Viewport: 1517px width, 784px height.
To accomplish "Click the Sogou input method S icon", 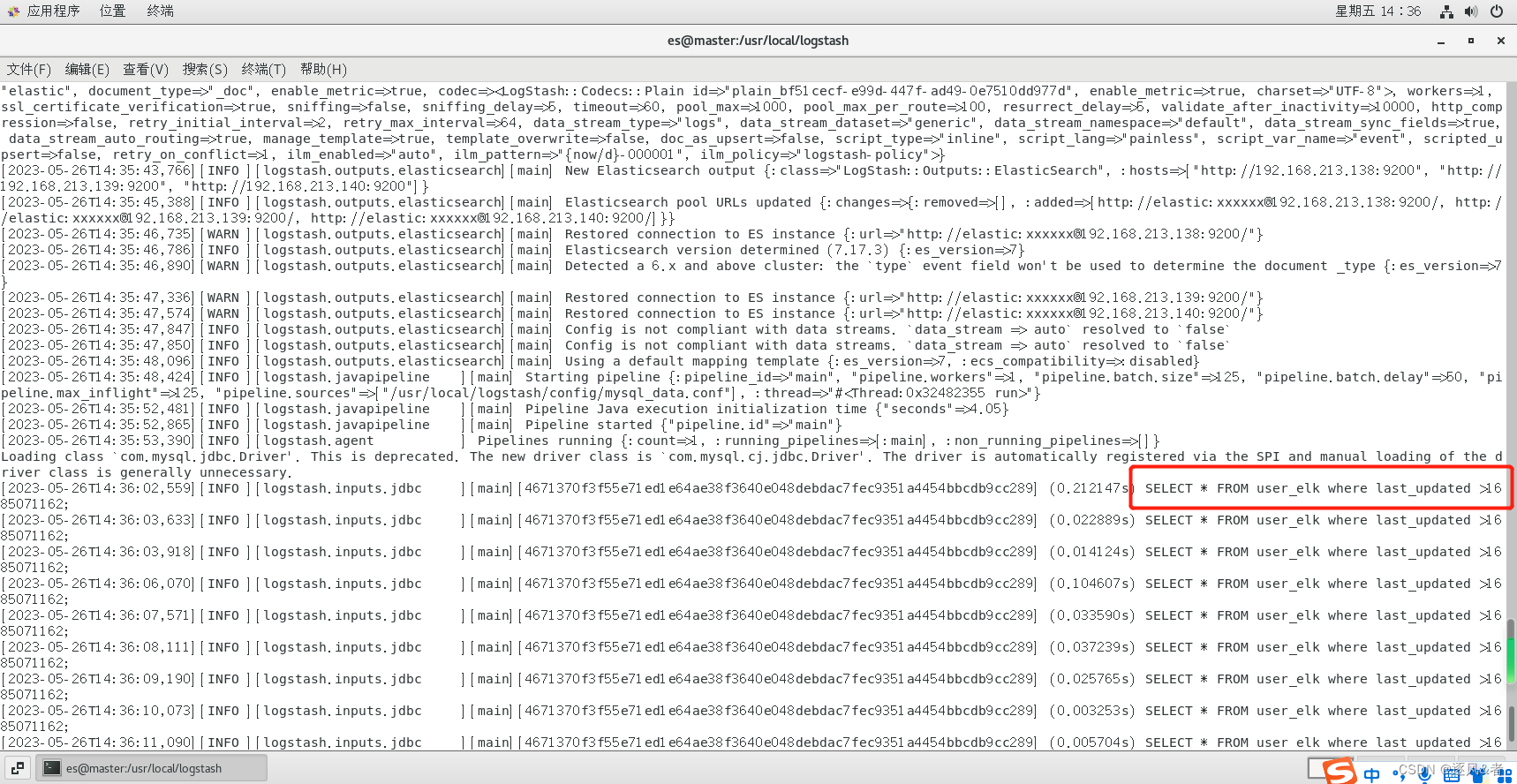I will point(1340,771).
